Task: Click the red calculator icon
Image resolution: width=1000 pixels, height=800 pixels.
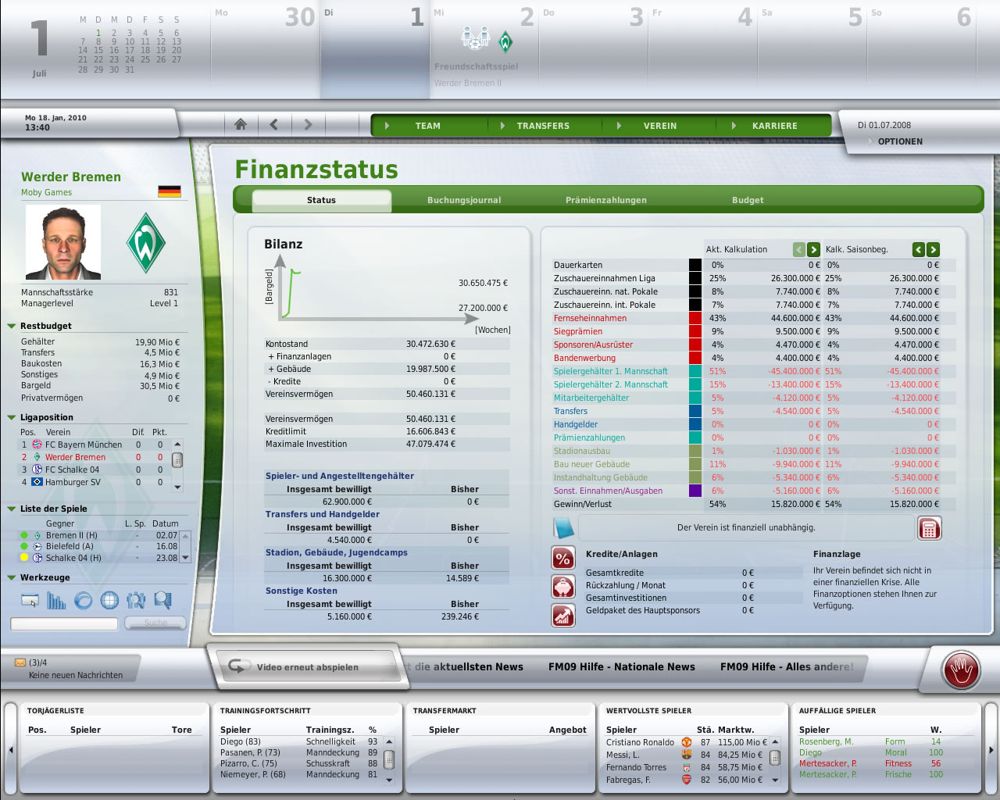Action: (929, 529)
